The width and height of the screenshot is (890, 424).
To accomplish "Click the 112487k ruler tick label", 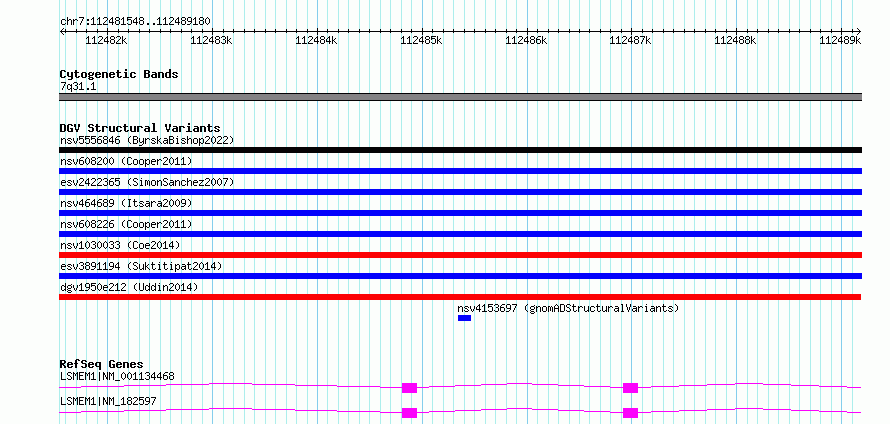I will (x=630, y=40).
